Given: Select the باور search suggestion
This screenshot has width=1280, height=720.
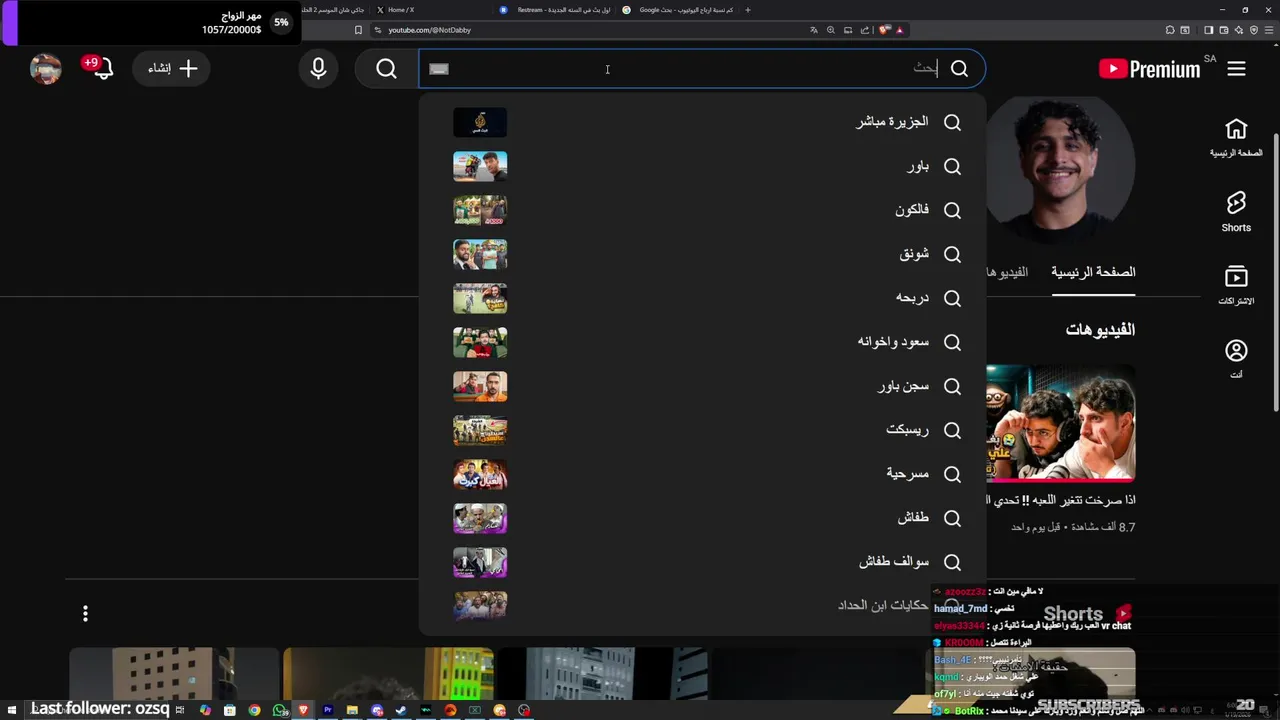Looking at the screenshot, I should tap(702, 166).
